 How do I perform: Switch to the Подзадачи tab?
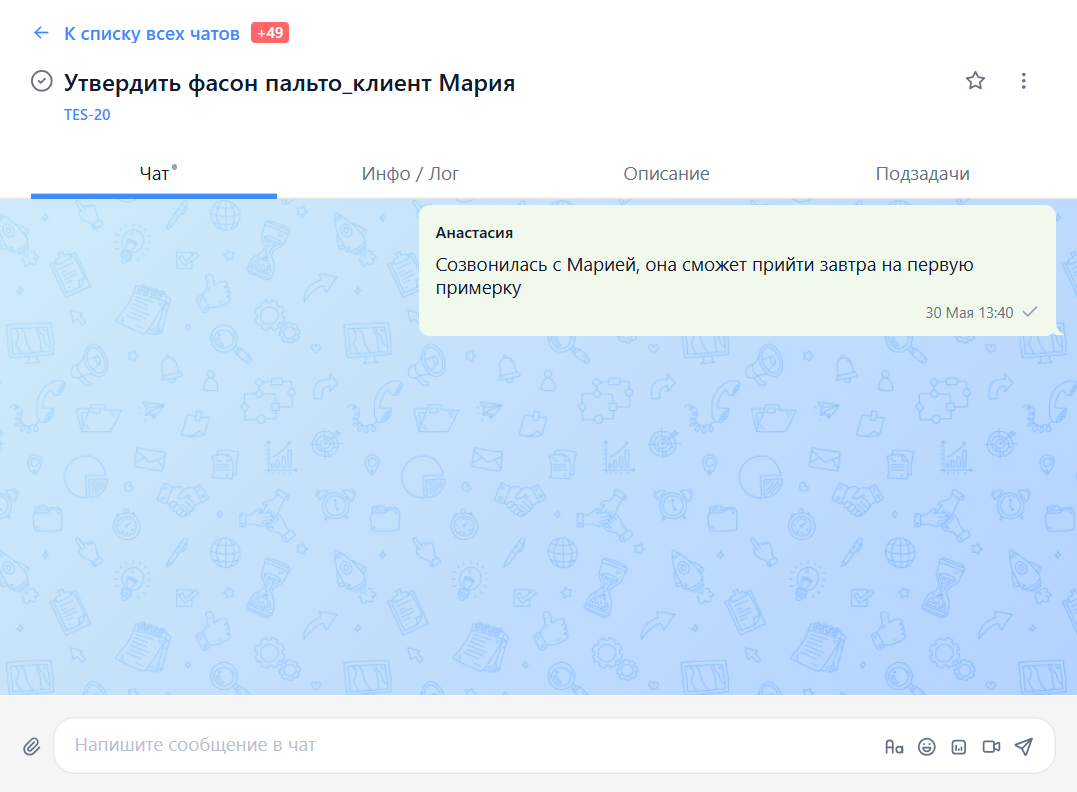coord(922,172)
